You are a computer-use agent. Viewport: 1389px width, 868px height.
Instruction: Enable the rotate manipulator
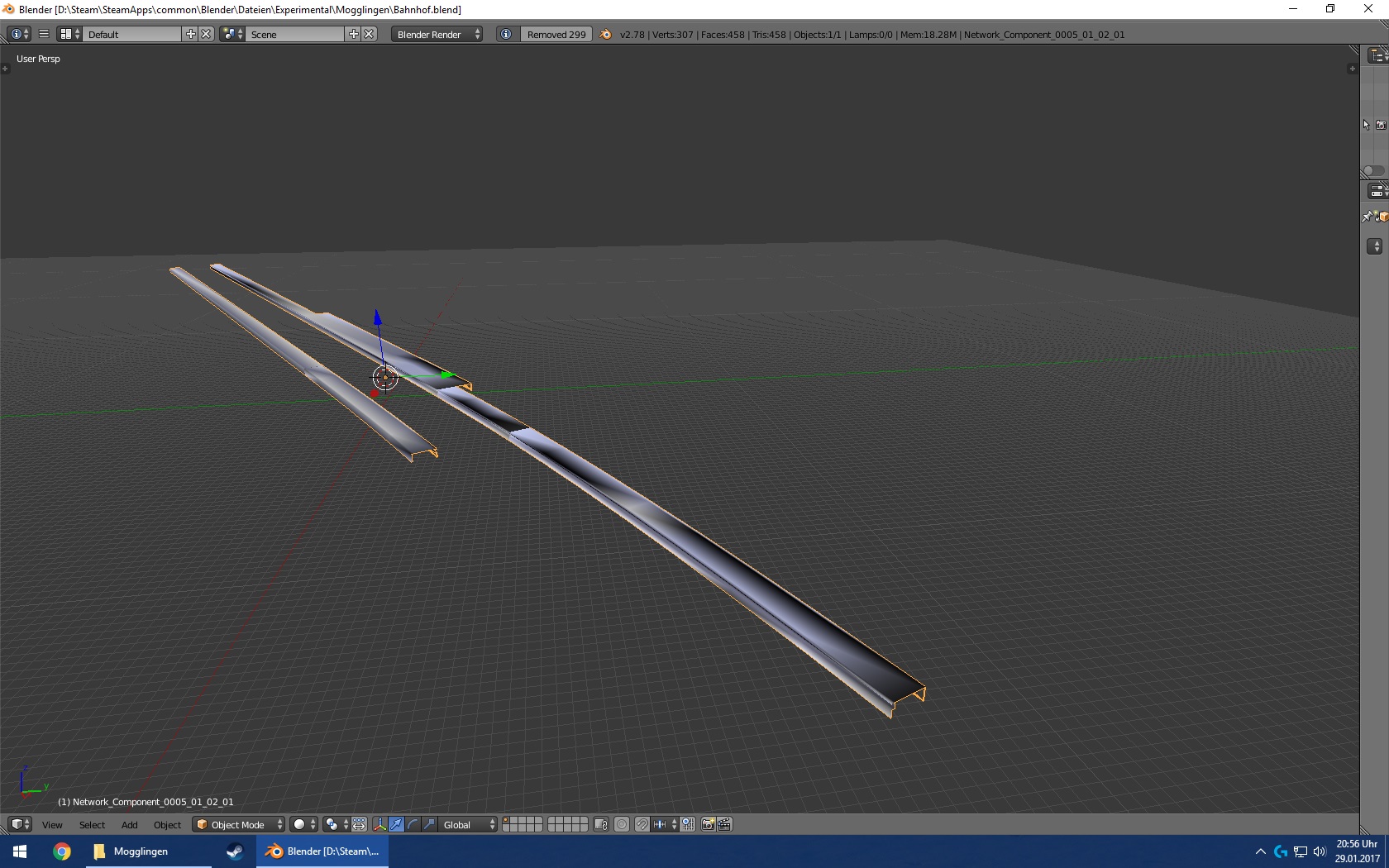pos(413,824)
